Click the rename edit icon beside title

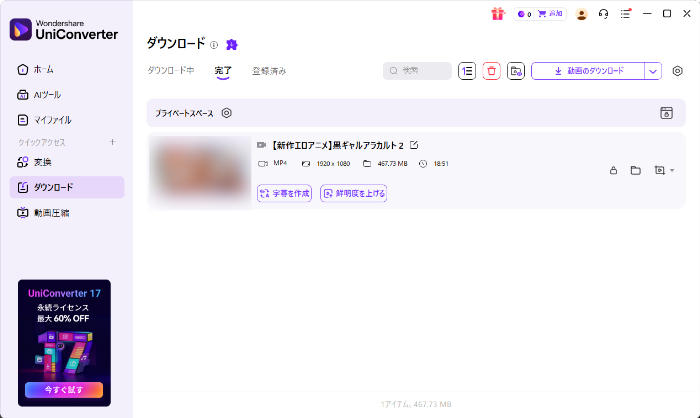pos(414,145)
